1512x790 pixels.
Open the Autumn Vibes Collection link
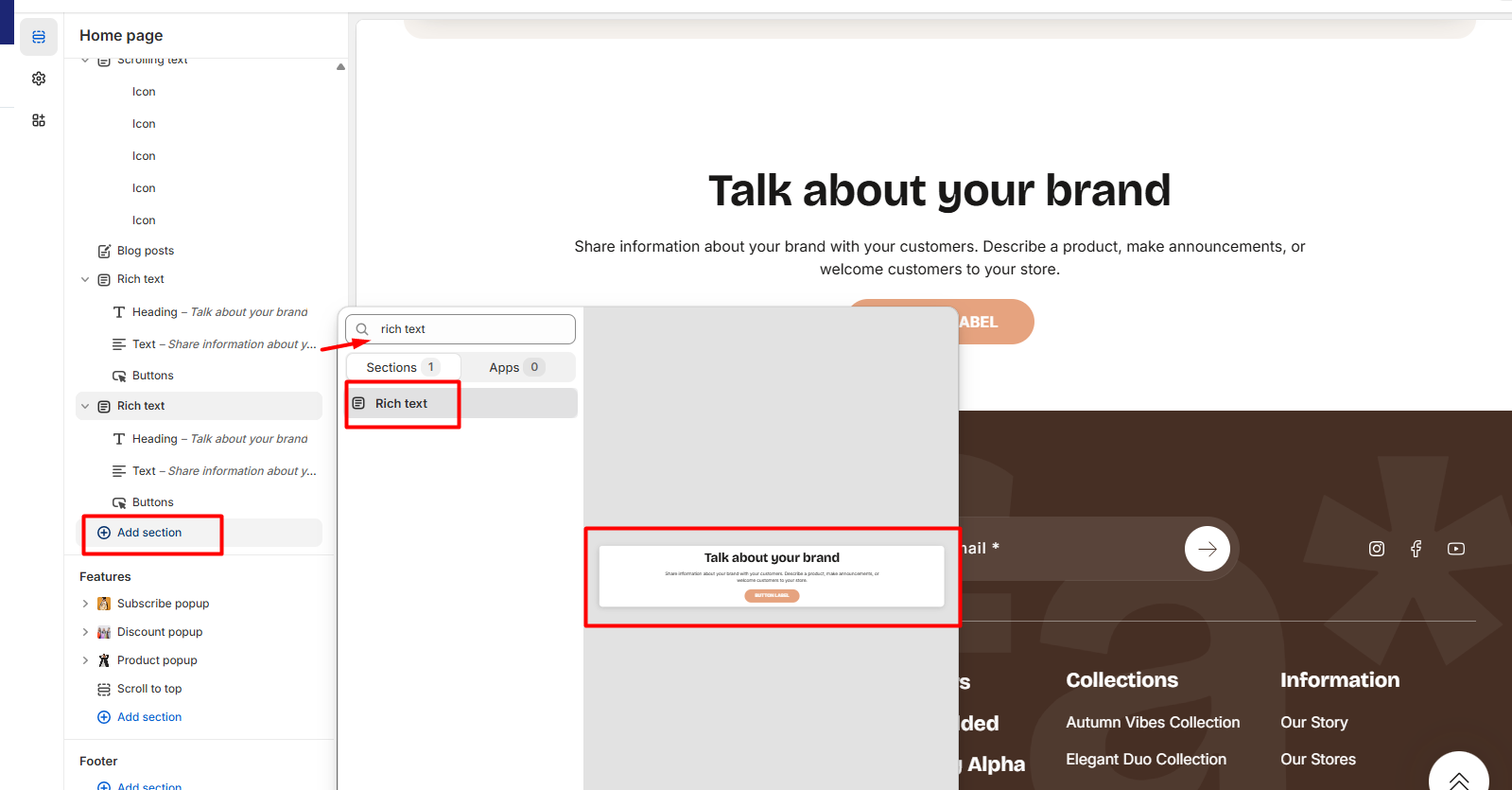pyautogui.click(x=1153, y=722)
